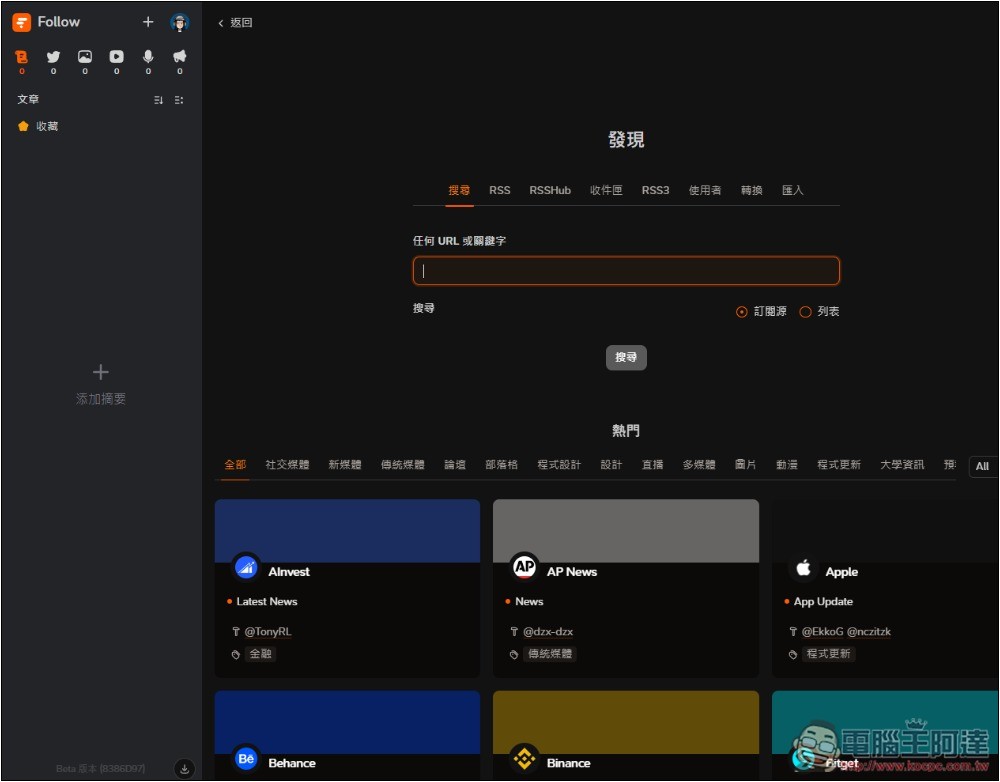Click the Follow app logo

click(22, 22)
